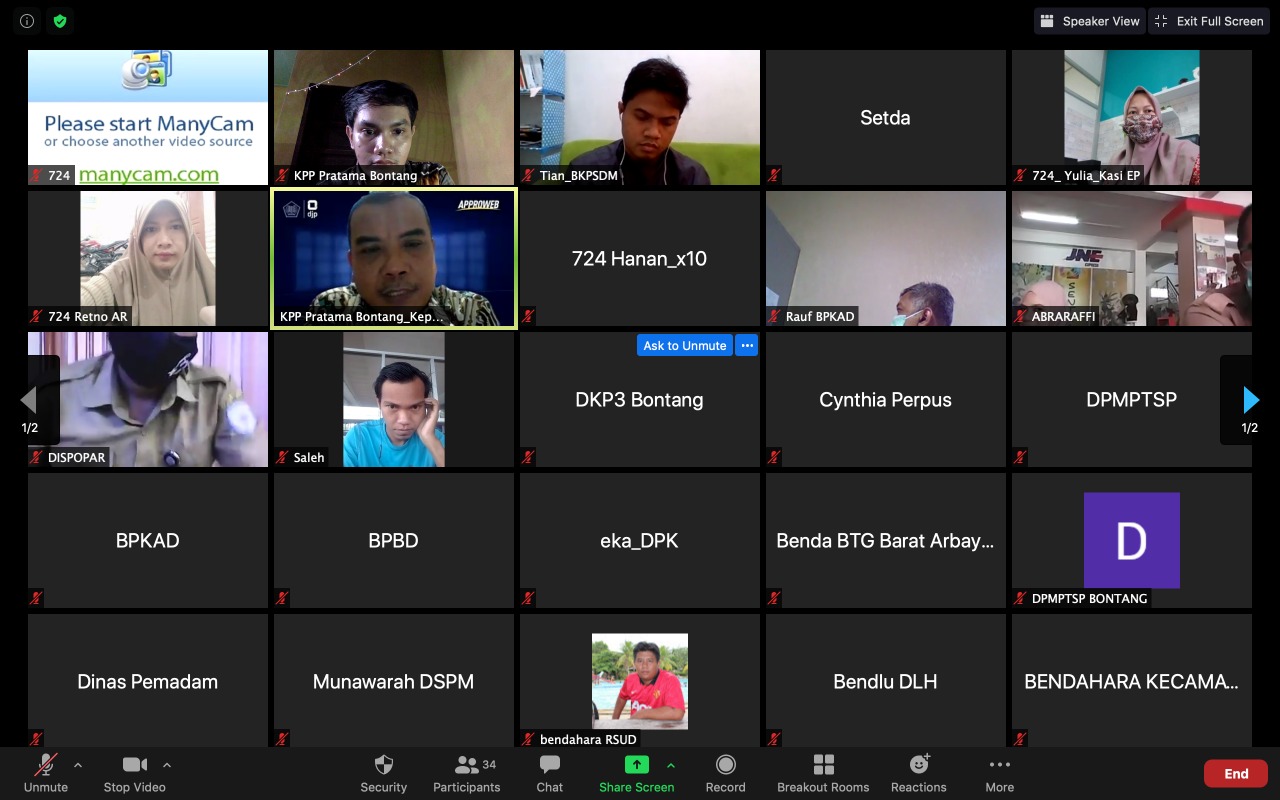Expand Share Screen options arrow

click(671, 765)
